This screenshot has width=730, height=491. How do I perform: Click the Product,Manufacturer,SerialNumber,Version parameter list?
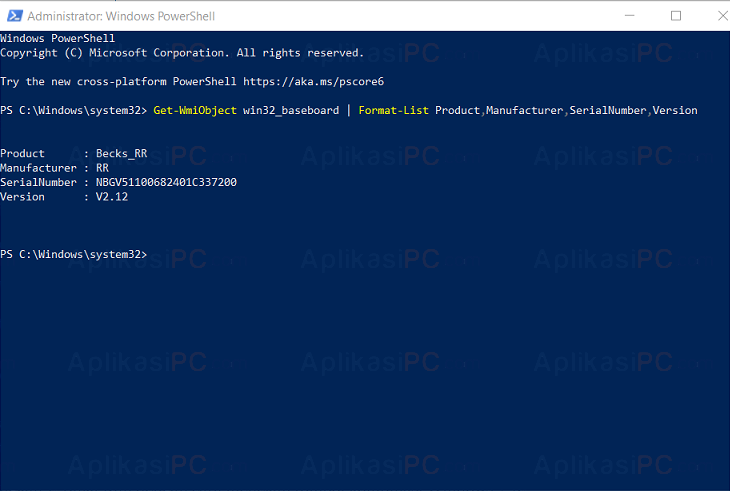point(566,110)
